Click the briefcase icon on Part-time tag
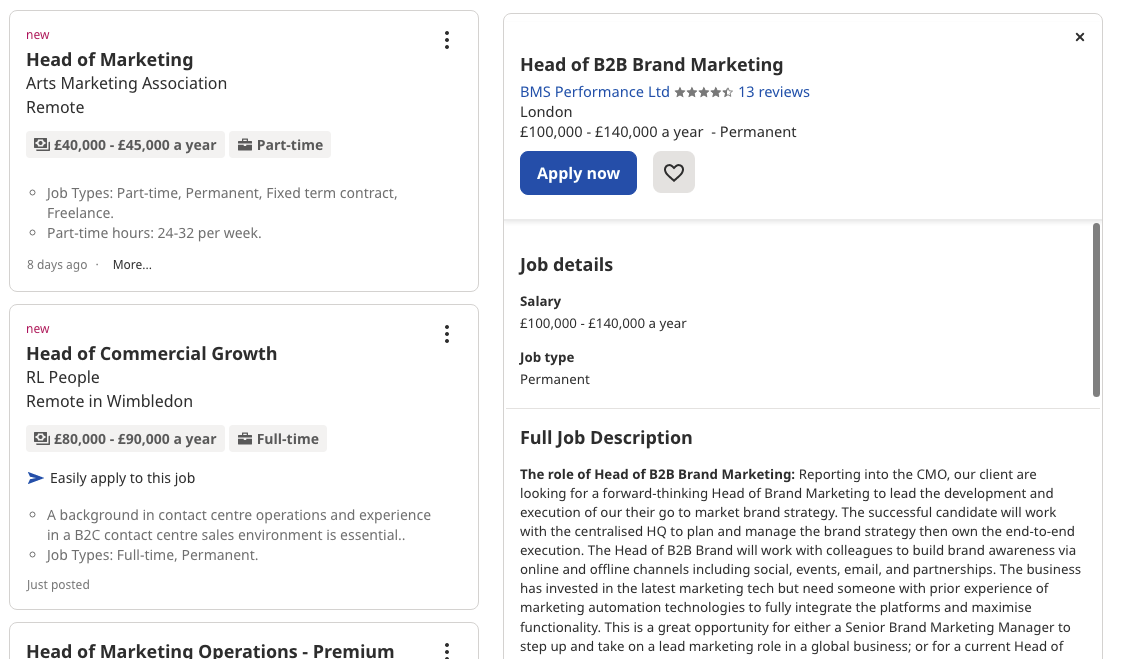The width and height of the screenshot is (1122, 659). click(x=244, y=145)
